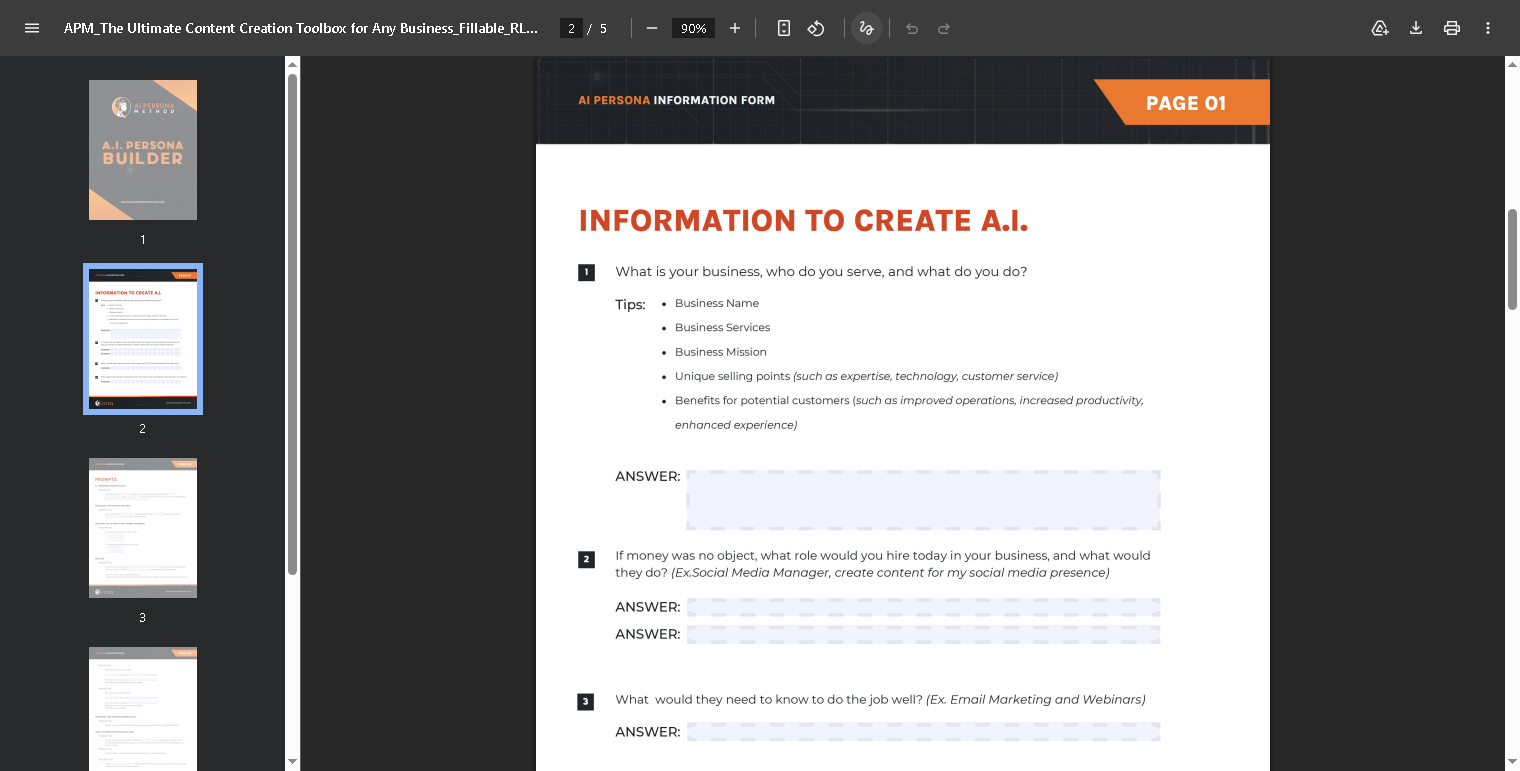Click the undo arrow icon
The image size is (1520, 771).
click(912, 28)
